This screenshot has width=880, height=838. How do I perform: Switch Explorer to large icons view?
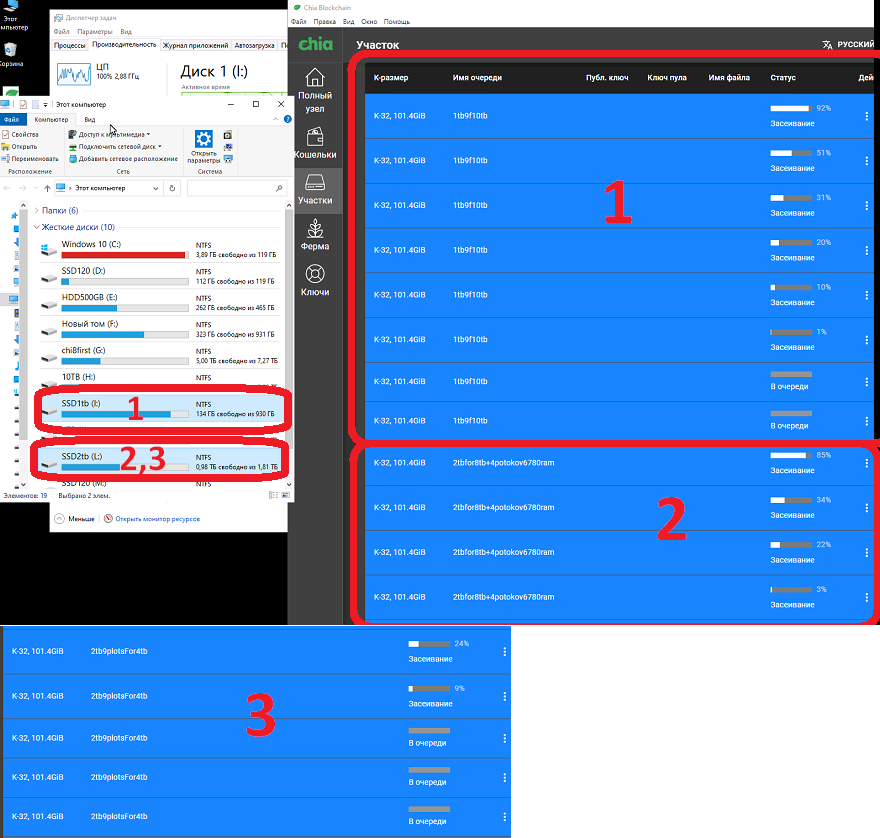[x=286, y=495]
